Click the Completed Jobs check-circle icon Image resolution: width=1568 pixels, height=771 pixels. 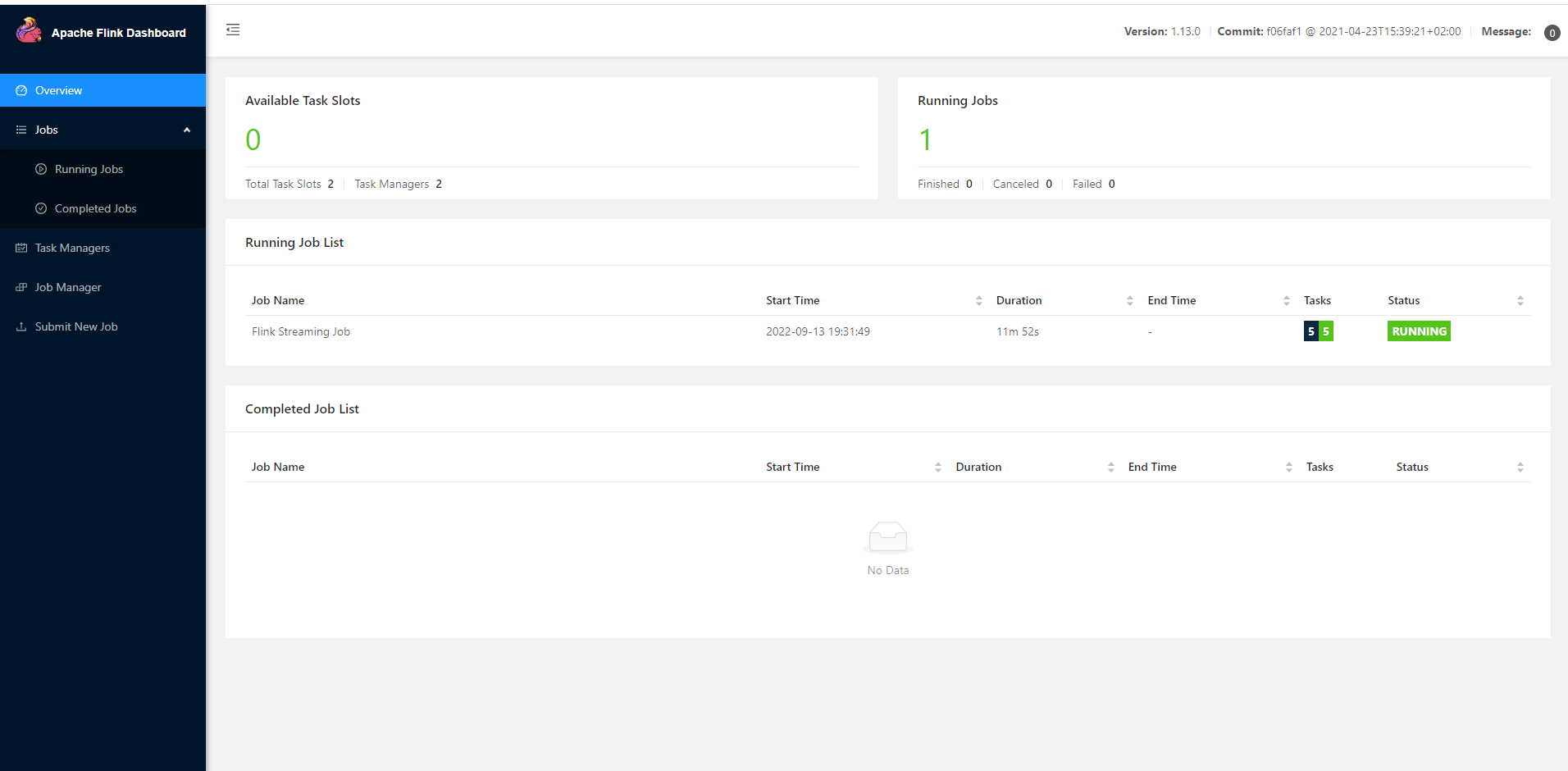coord(41,208)
